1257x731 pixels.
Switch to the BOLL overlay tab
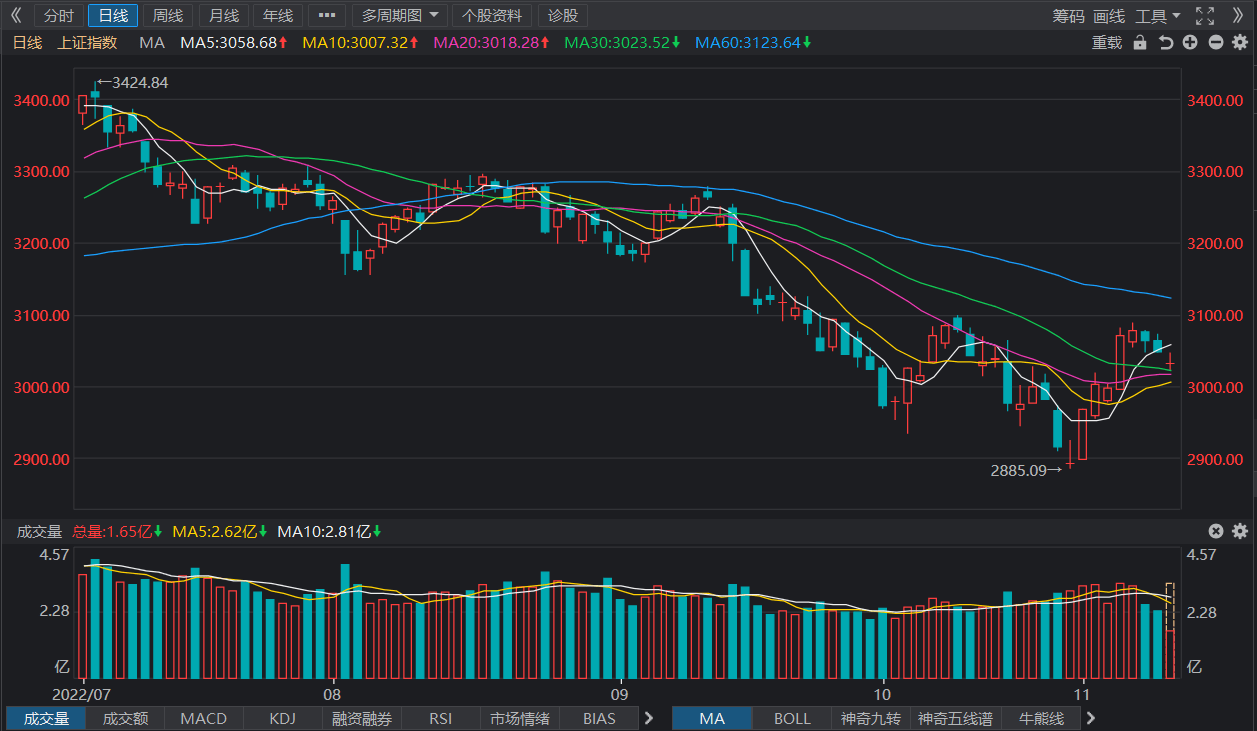click(791, 718)
